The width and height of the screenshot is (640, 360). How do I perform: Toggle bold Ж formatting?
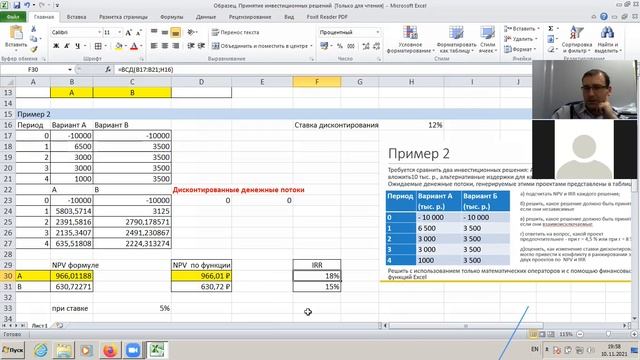click(56, 46)
